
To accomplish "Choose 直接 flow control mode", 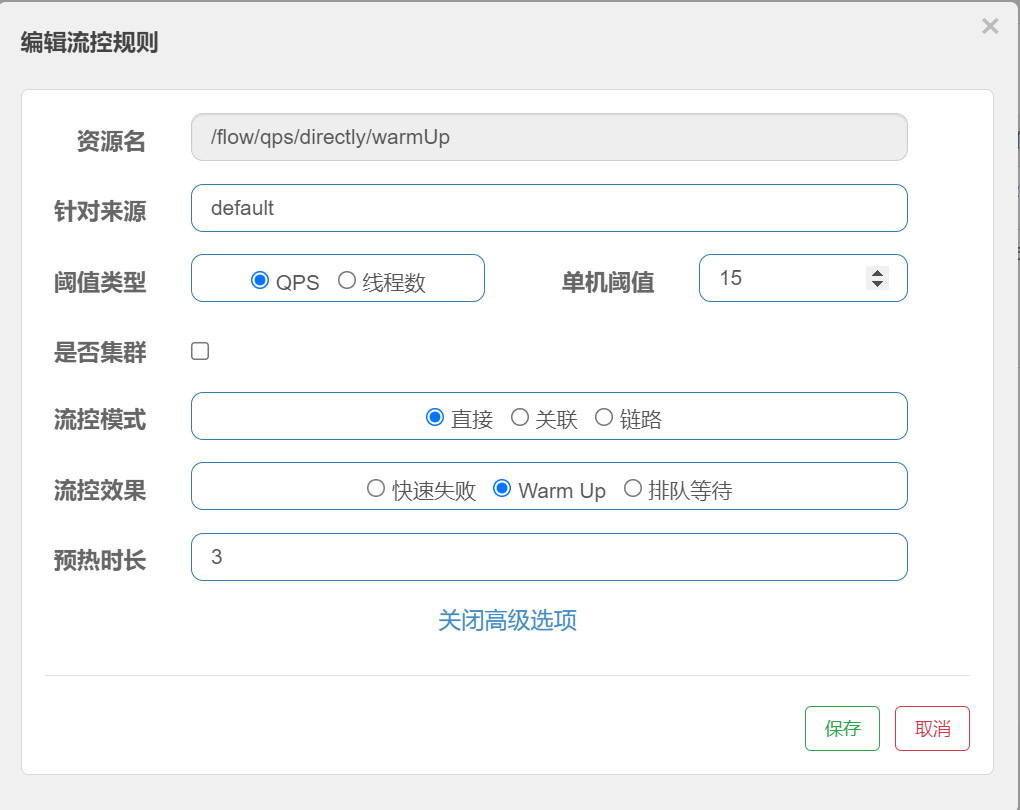I will click(435, 417).
